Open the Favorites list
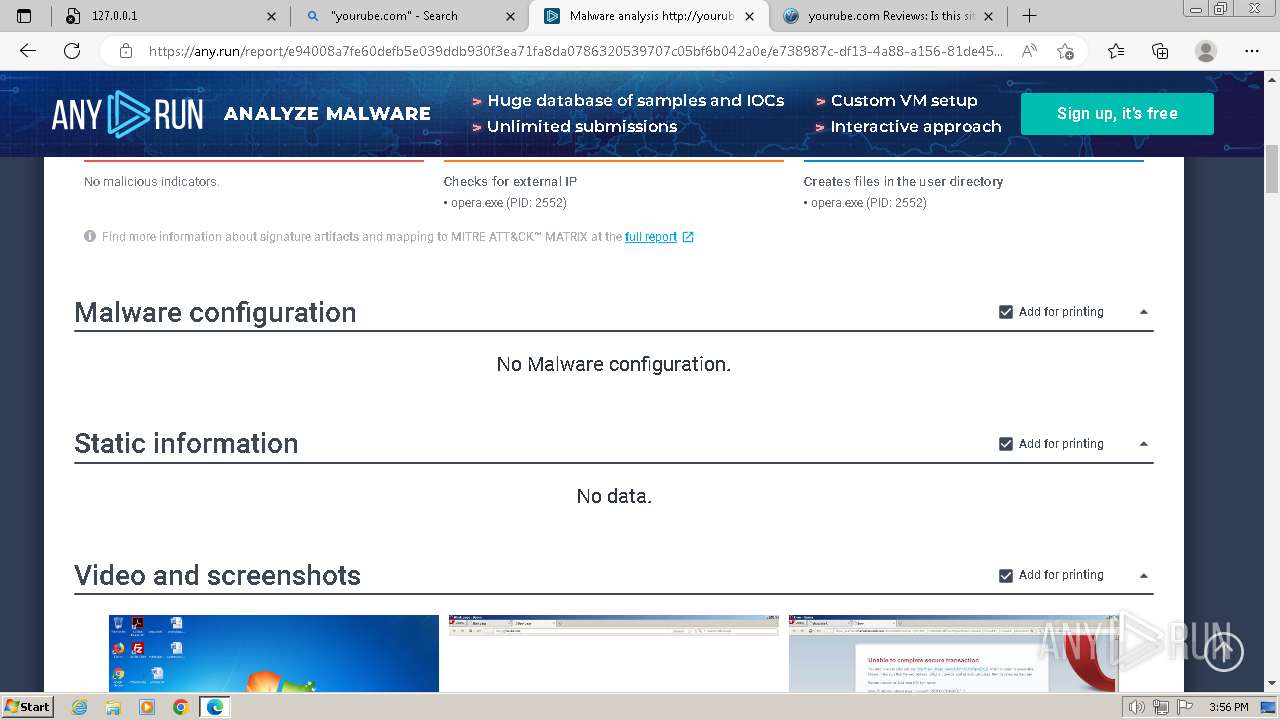 [1116, 51]
